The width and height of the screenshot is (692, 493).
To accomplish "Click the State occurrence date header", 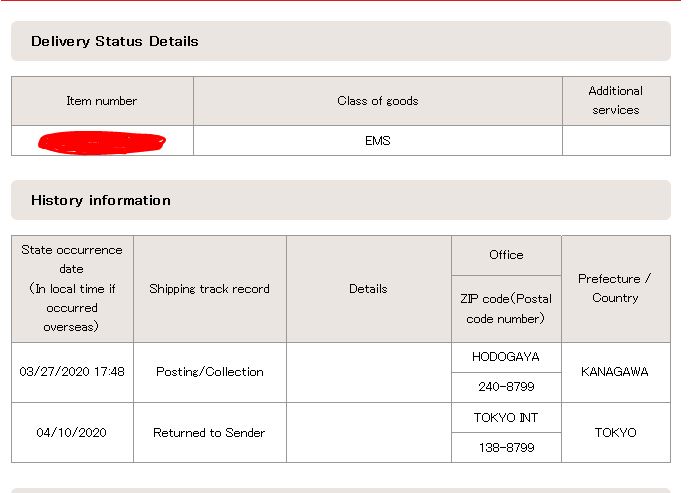I will [72, 289].
